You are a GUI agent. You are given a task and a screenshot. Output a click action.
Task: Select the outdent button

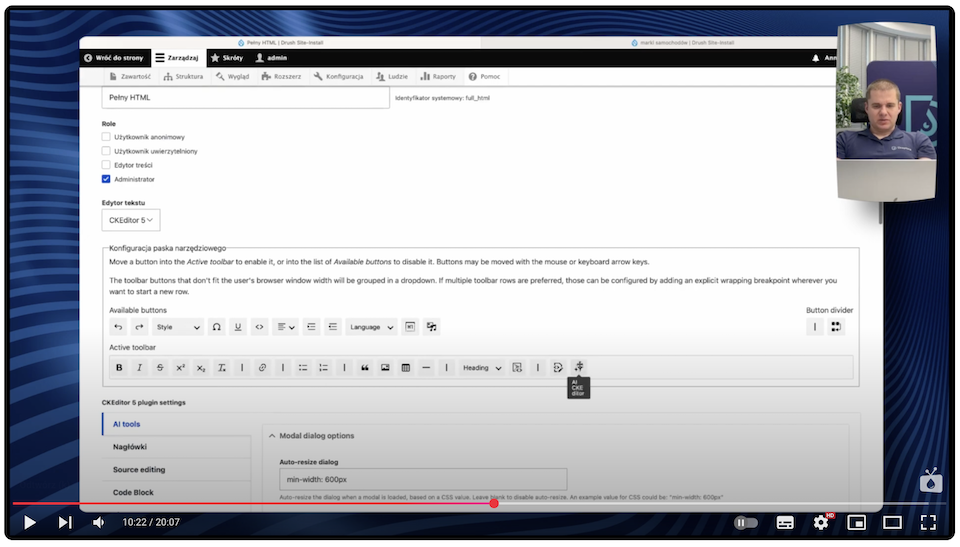click(x=332, y=327)
